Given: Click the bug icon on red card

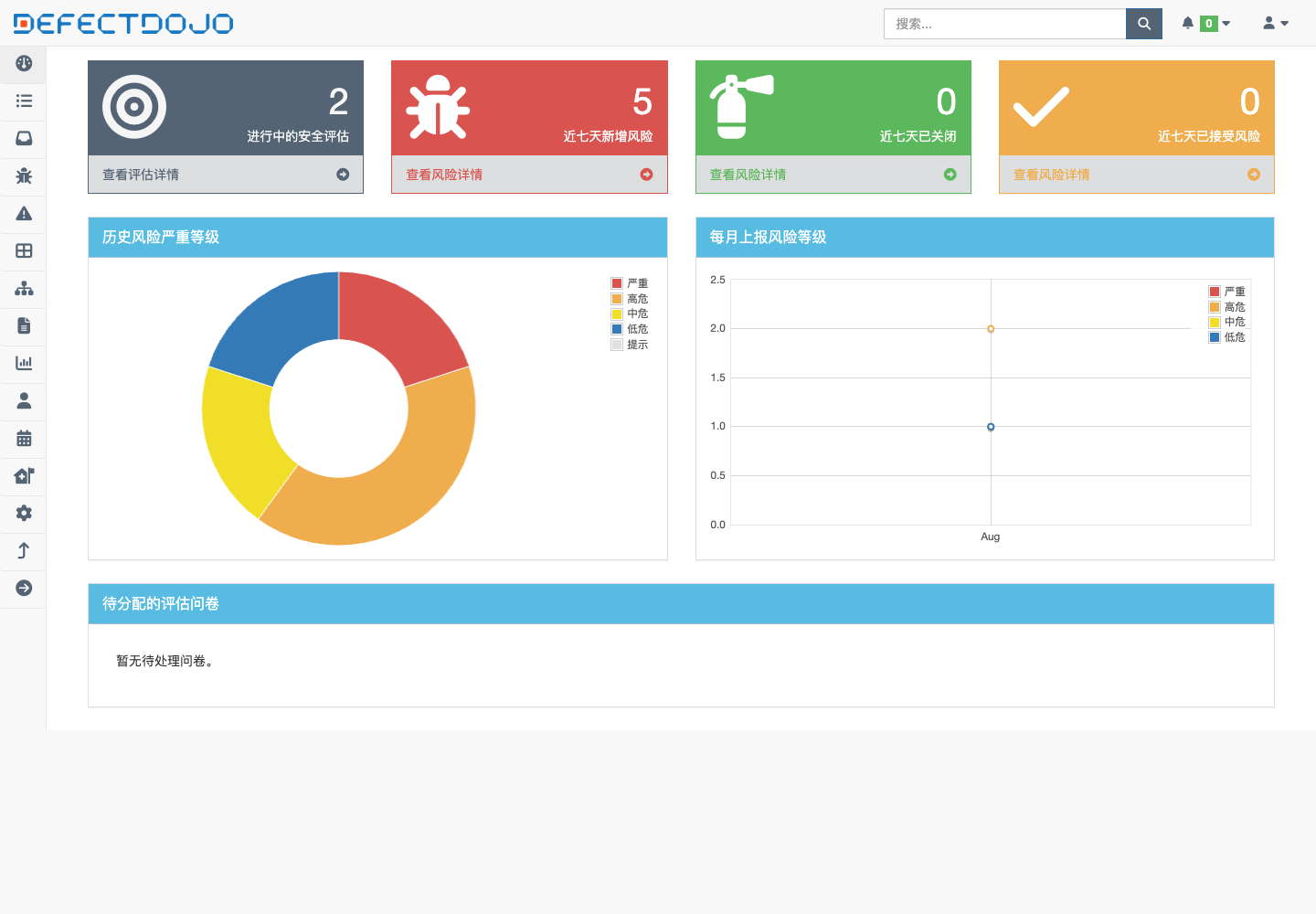Looking at the screenshot, I should point(438,107).
